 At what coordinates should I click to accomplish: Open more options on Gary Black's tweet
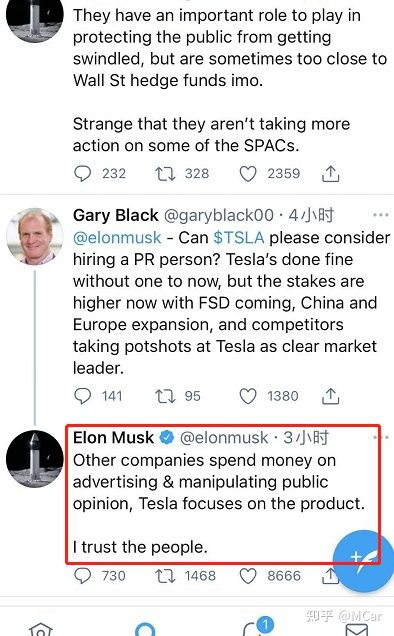(381, 215)
